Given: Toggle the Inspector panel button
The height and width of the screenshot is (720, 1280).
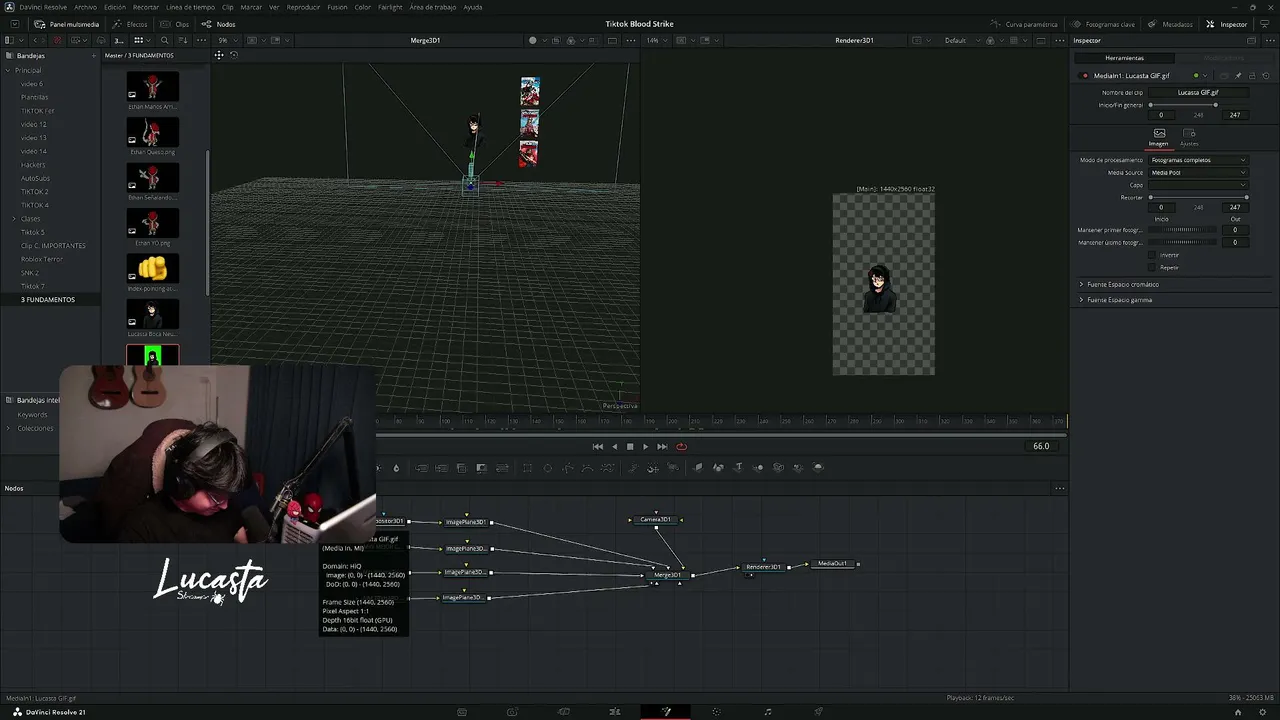Looking at the screenshot, I should [x=1227, y=24].
